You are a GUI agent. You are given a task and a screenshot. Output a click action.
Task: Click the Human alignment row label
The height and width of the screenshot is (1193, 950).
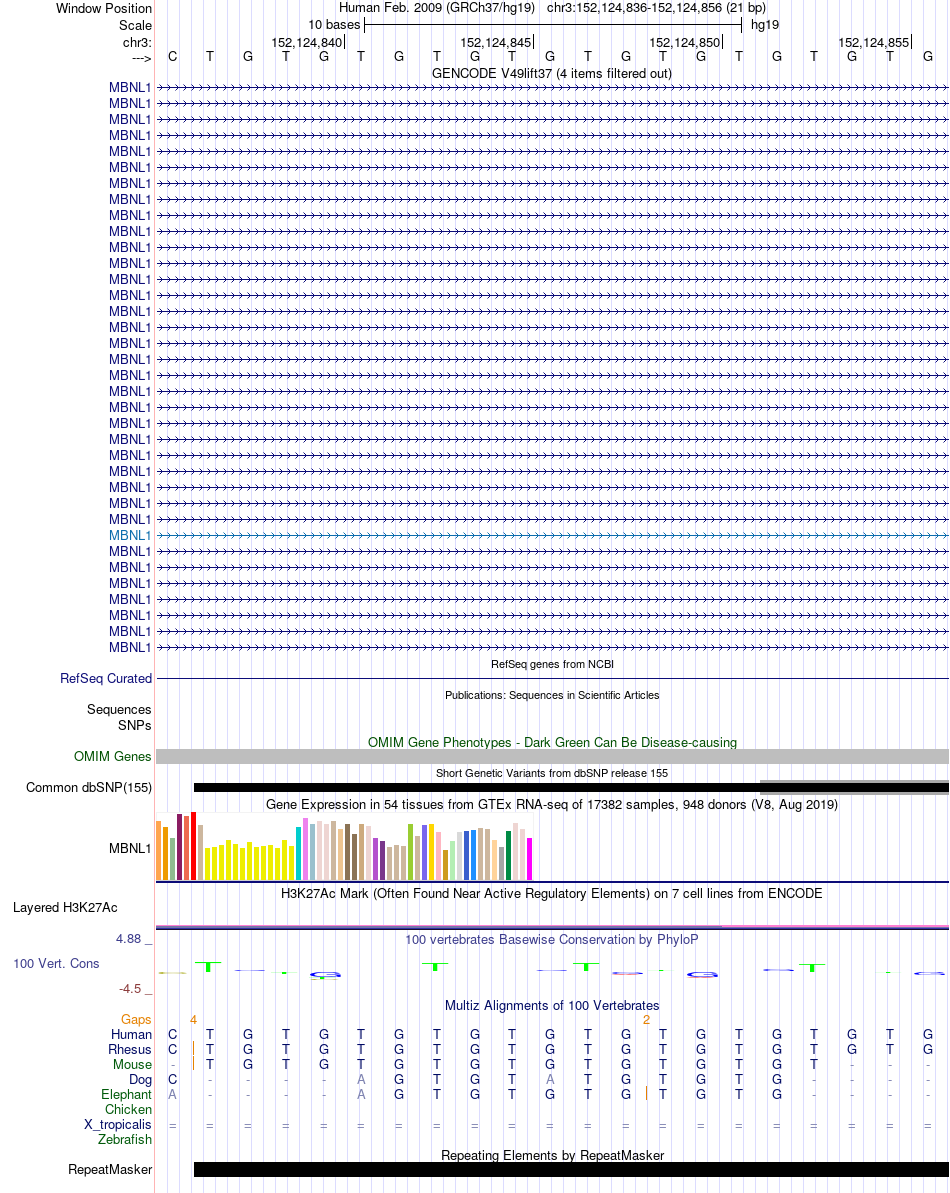tap(132, 1035)
